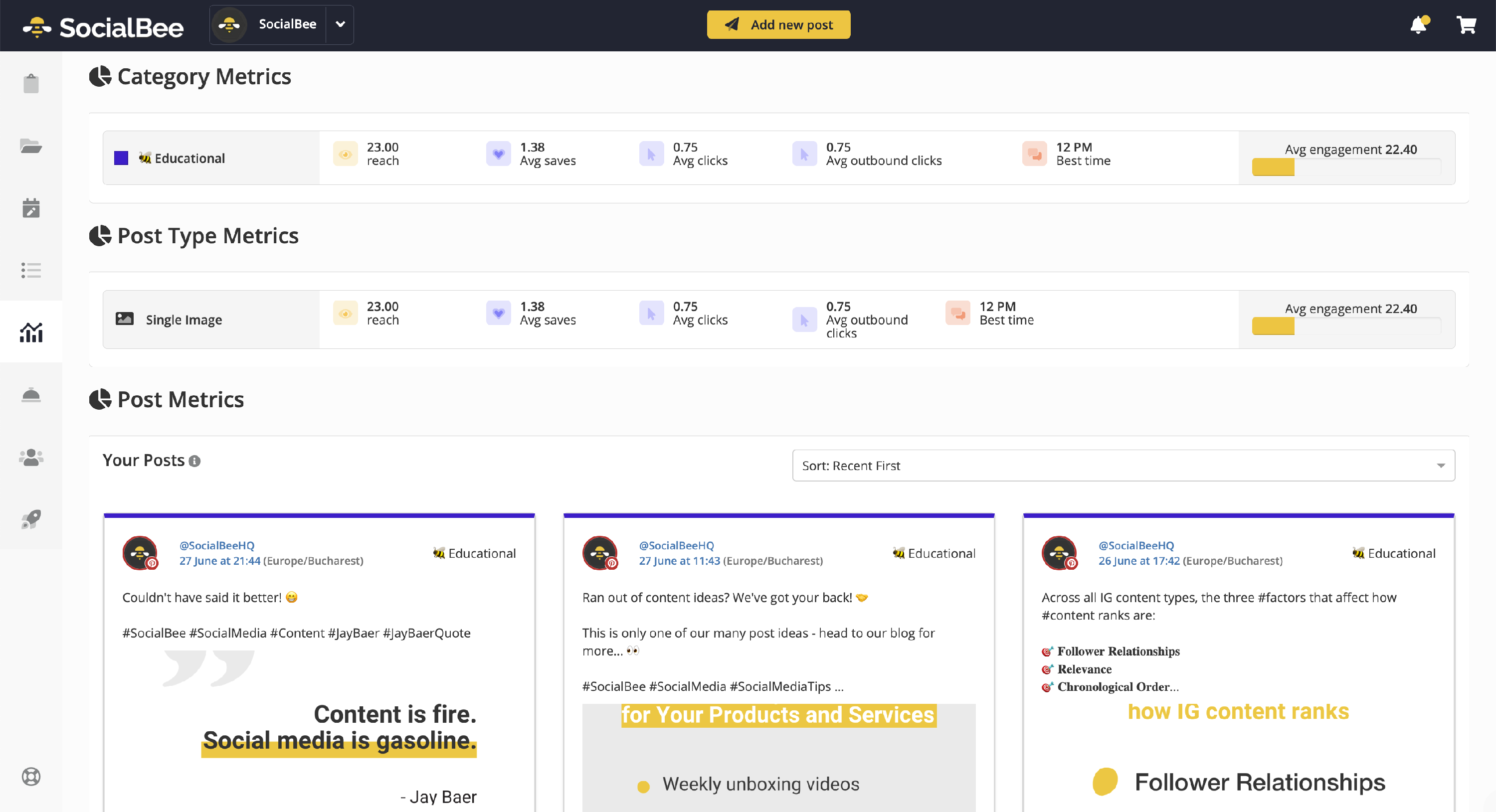Open @SocialBeeHQ link on 26 June post
Viewport: 1496px width, 812px height.
pos(1136,546)
